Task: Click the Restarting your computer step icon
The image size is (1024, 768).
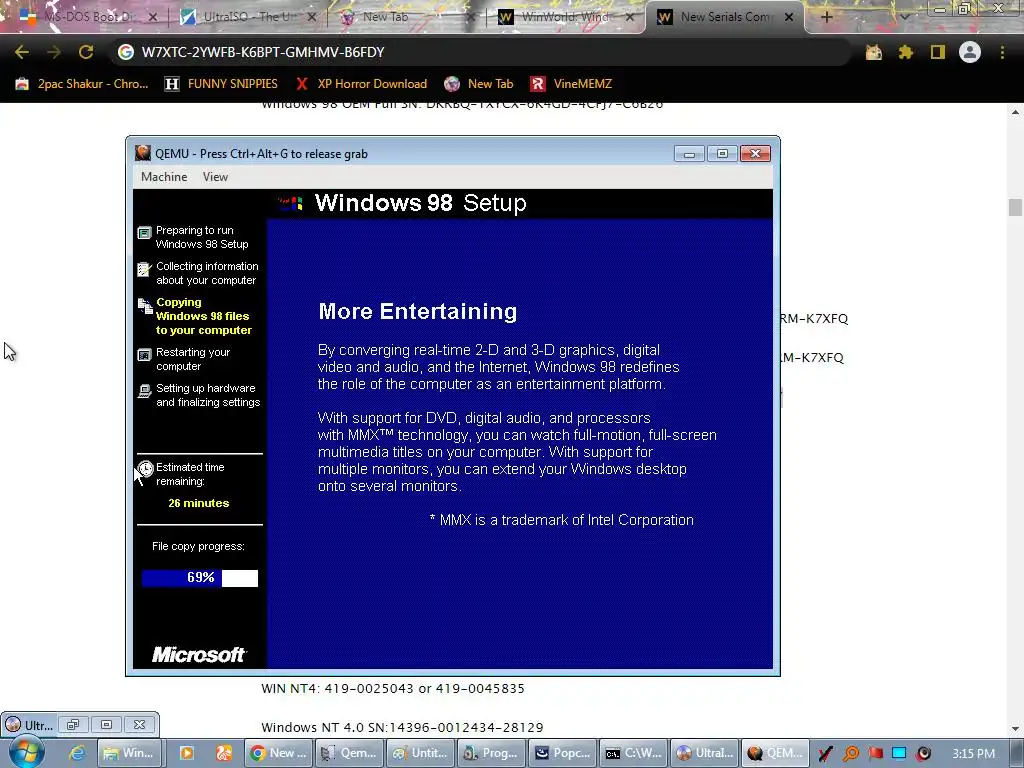Action: (144, 355)
